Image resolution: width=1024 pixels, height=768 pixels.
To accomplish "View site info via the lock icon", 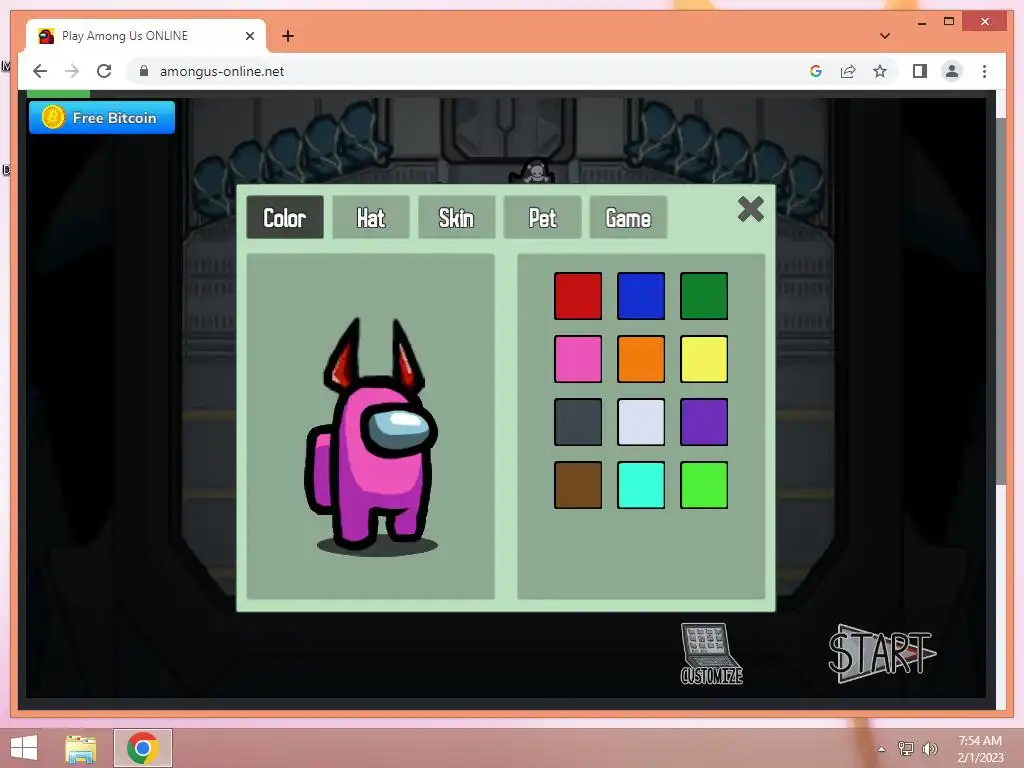I will [144, 71].
